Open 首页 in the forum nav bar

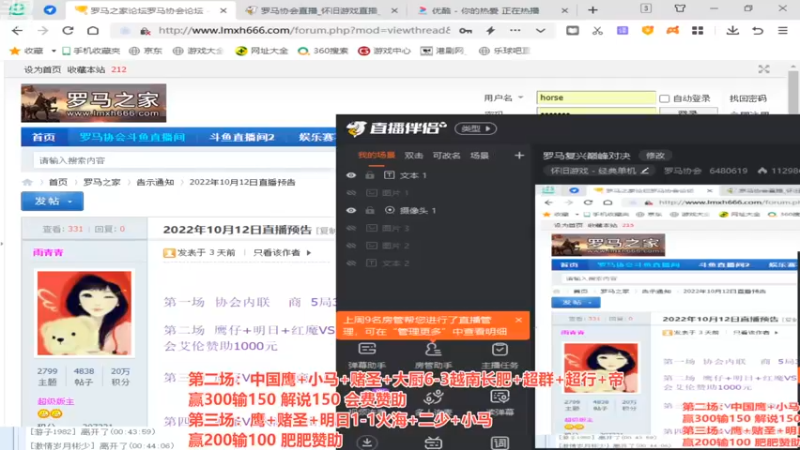(x=43, y=137)
